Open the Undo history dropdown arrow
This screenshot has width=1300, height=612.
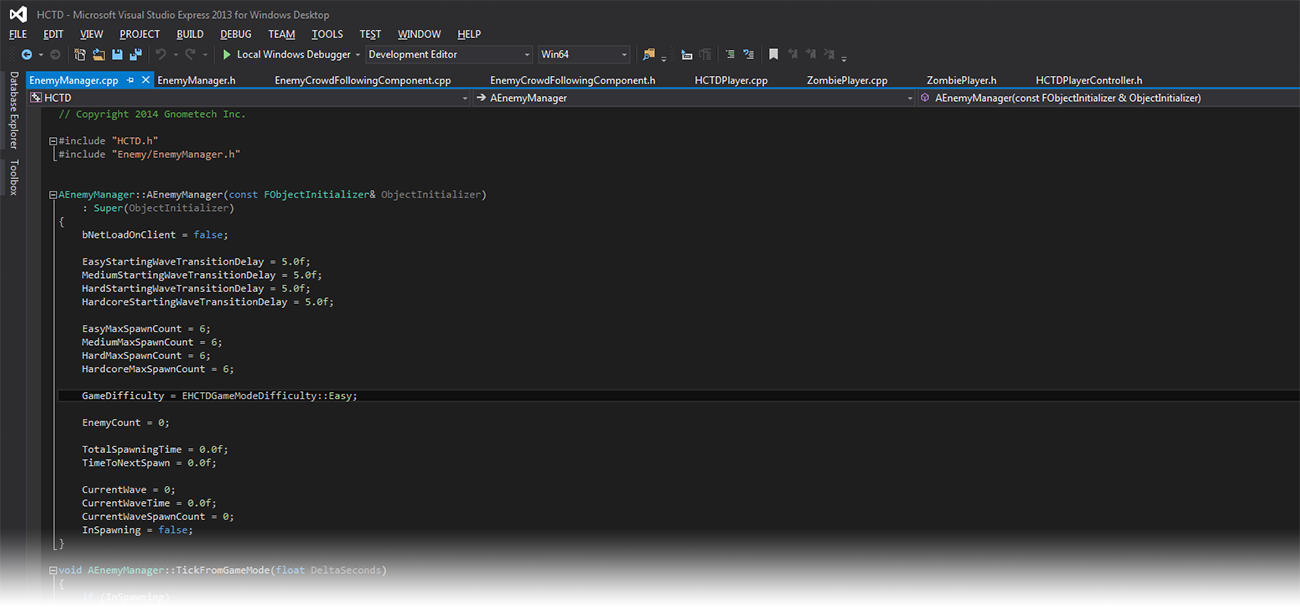click(176, 55)
